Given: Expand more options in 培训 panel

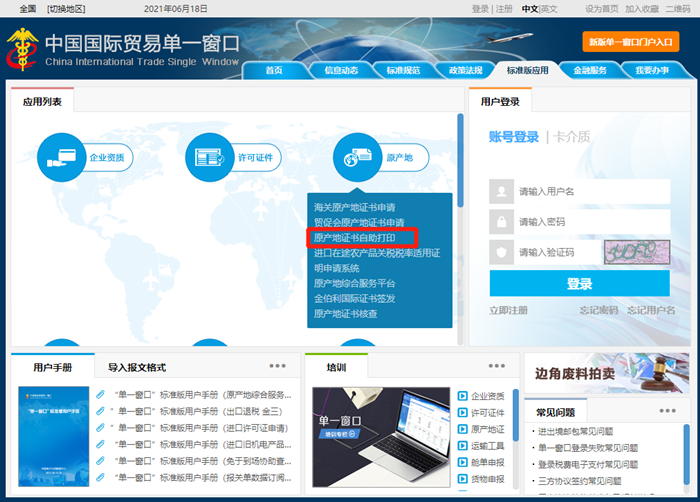Looking at the screenshot, I should 494,367.
